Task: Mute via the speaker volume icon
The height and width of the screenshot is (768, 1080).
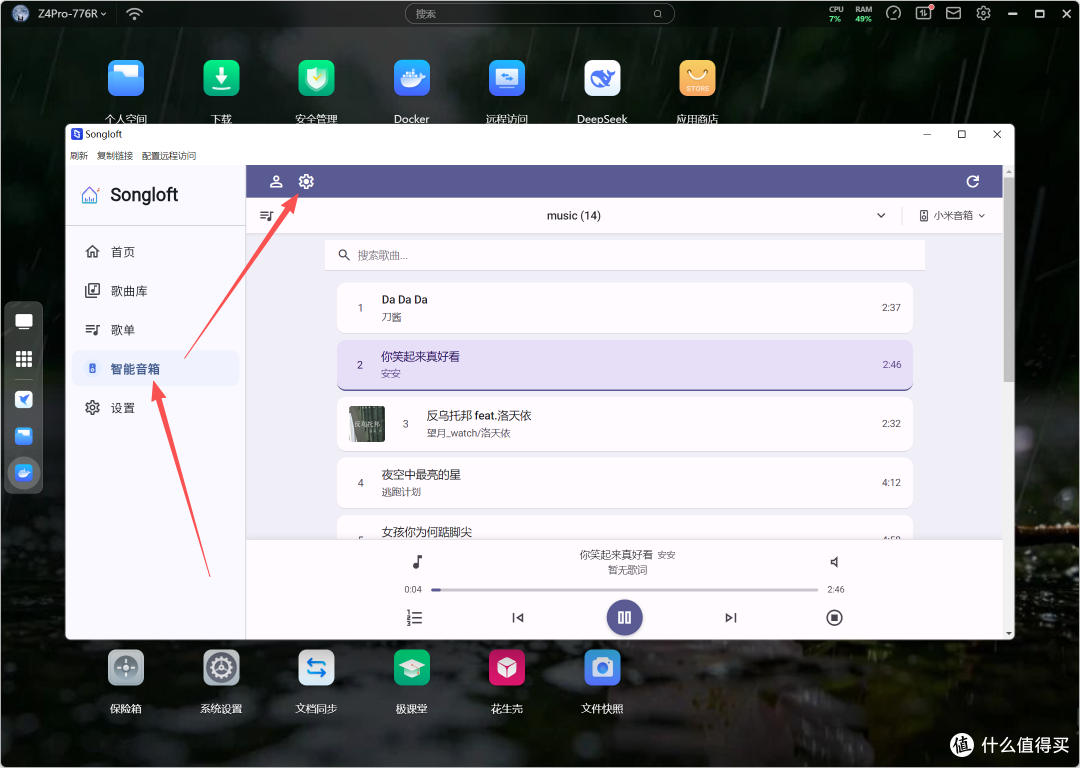Action: 834,562
